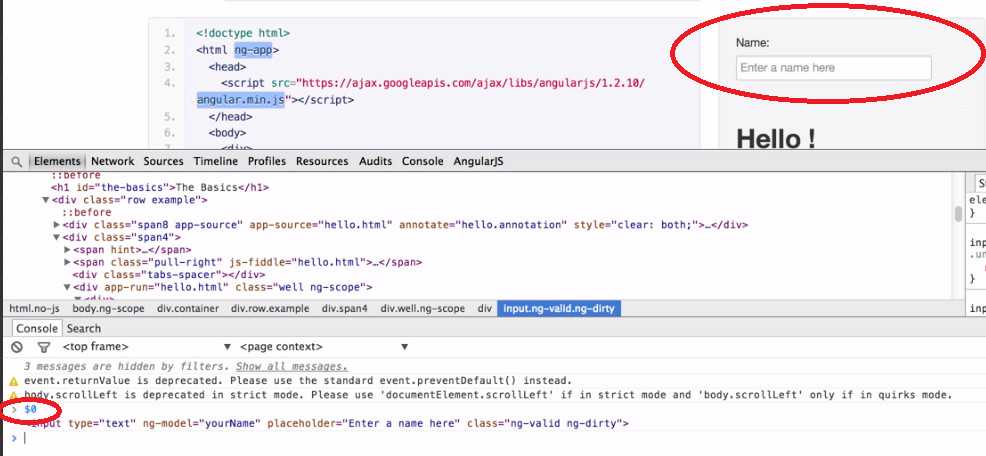Click the body.scrollLeft is deprecated warning text
This screenshot has height=456, width=986.
click(x=488, y=396)
